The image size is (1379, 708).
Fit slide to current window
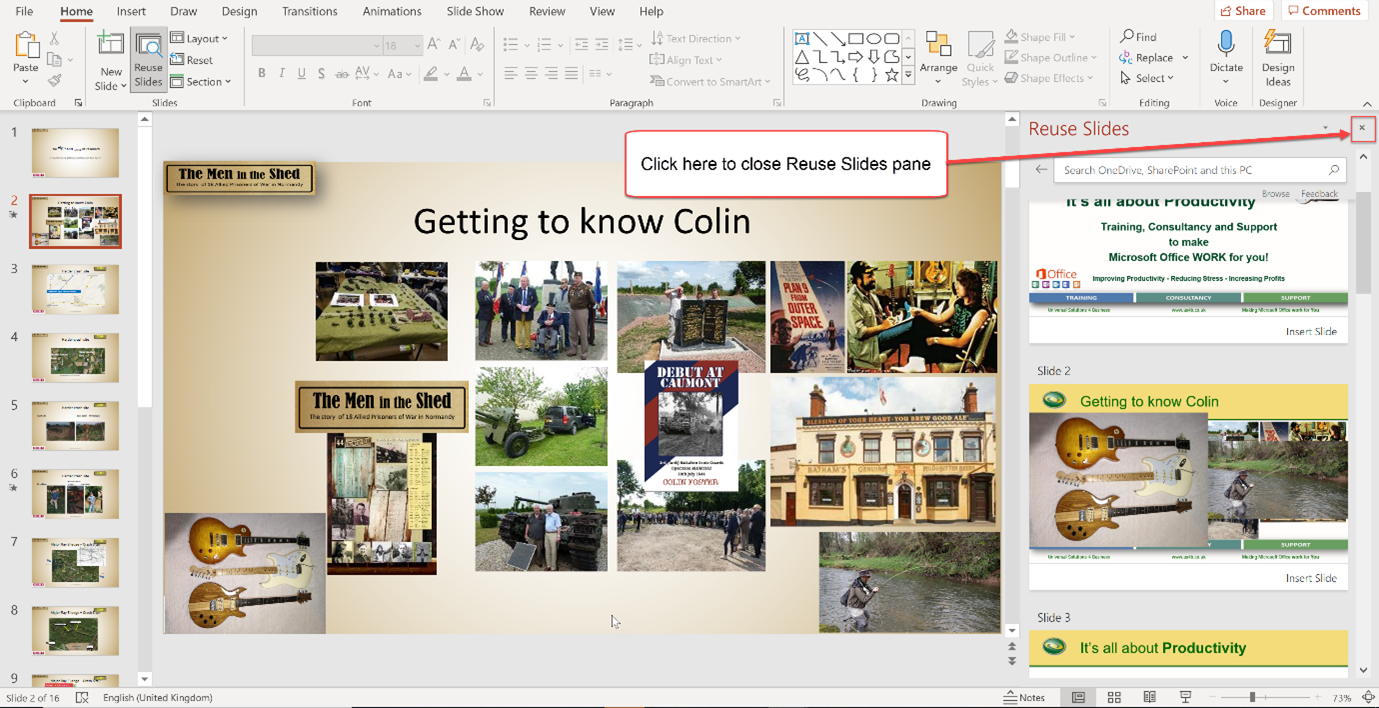pyautogui.click(x=1368, y=697)
